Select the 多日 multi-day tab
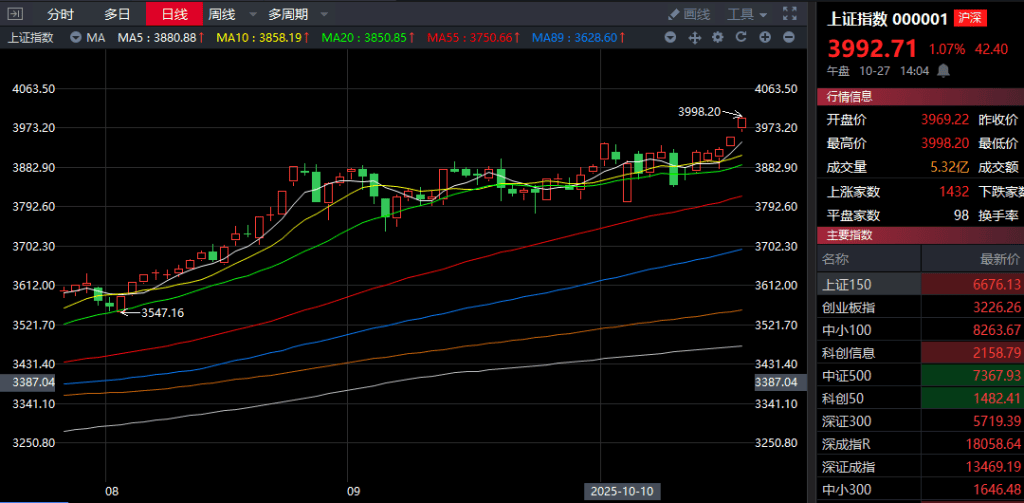The height and width of the screenshot is (503, 1024). 117,14
